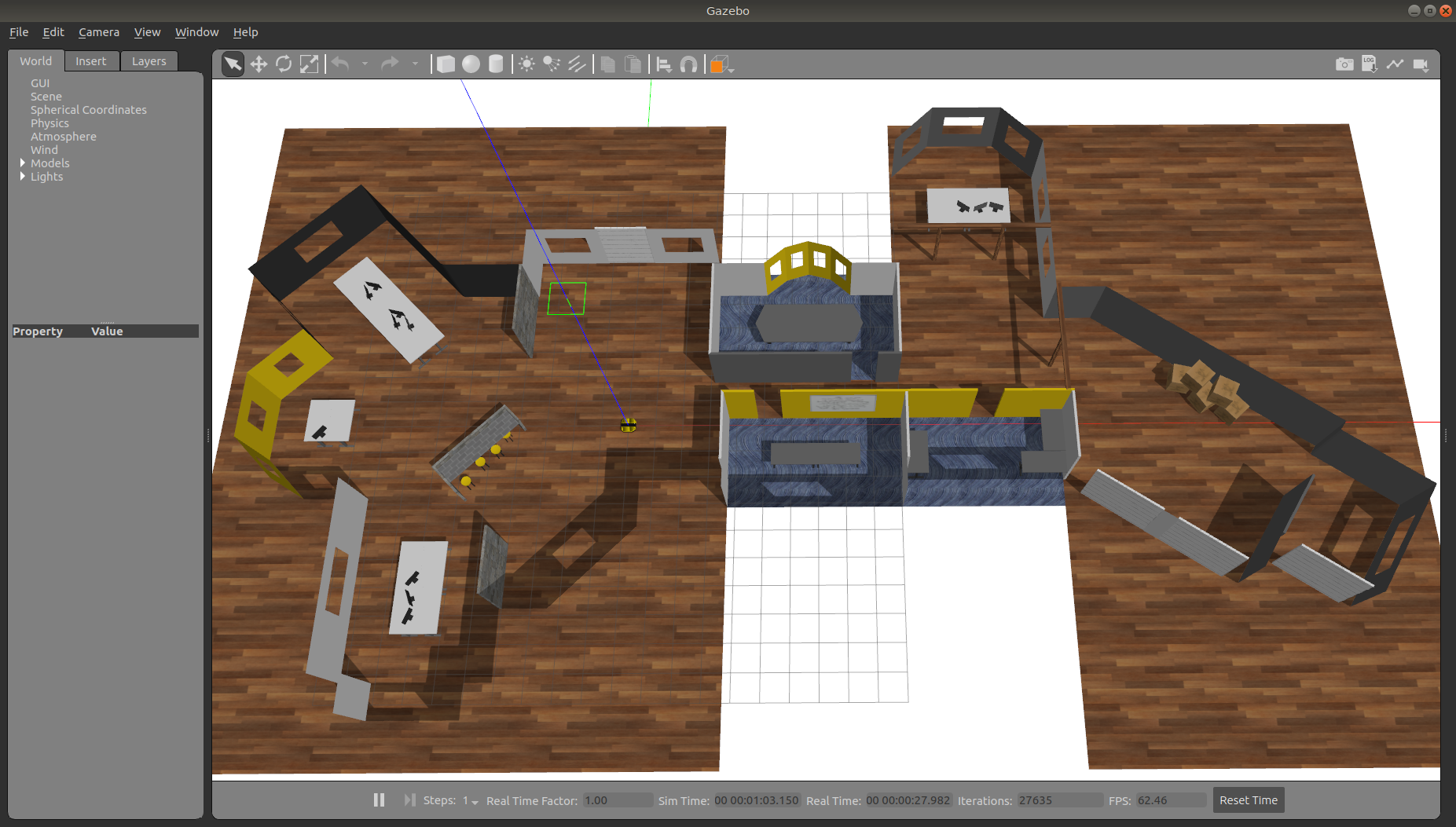Choose the scale mode tool

click(x=310, y=64)
